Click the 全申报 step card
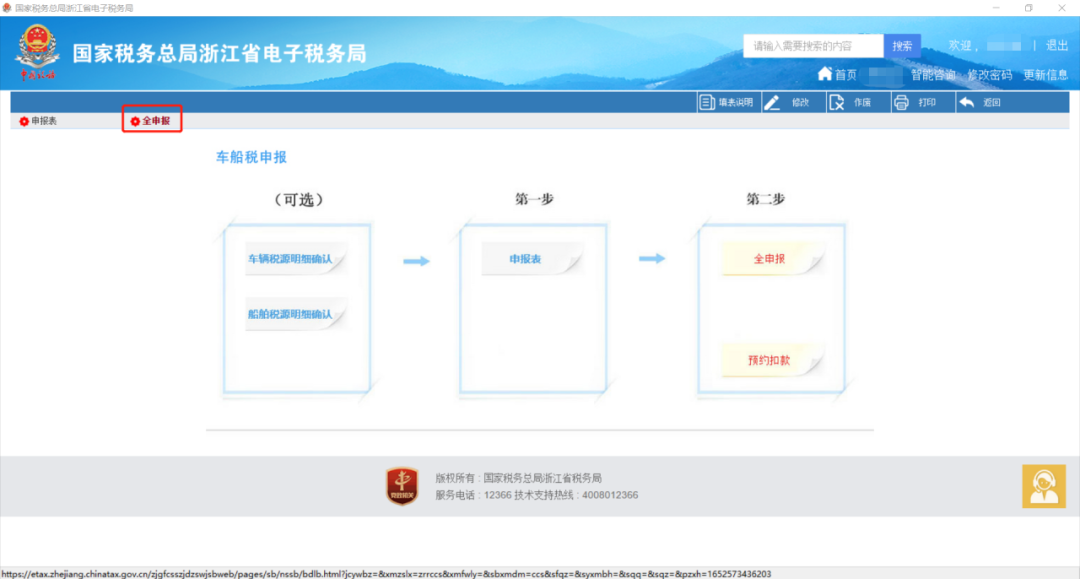Image resolution: width=1080 pixels, height=579 pixels. point(771,259)
